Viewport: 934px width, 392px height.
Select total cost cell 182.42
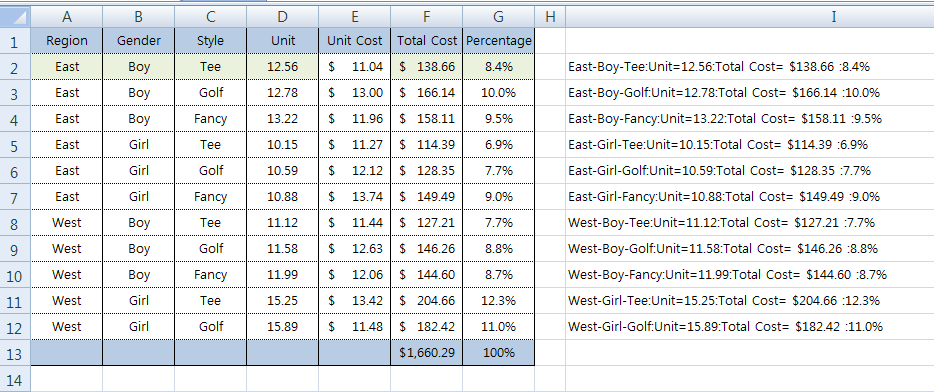coord(427,326)
